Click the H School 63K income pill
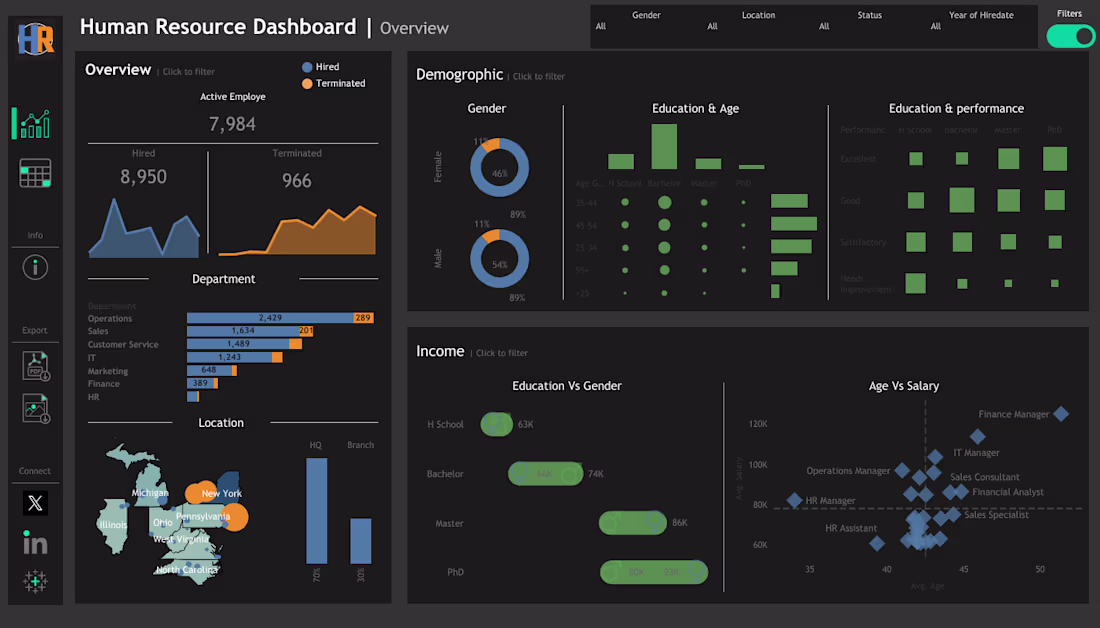 [497, 424]
